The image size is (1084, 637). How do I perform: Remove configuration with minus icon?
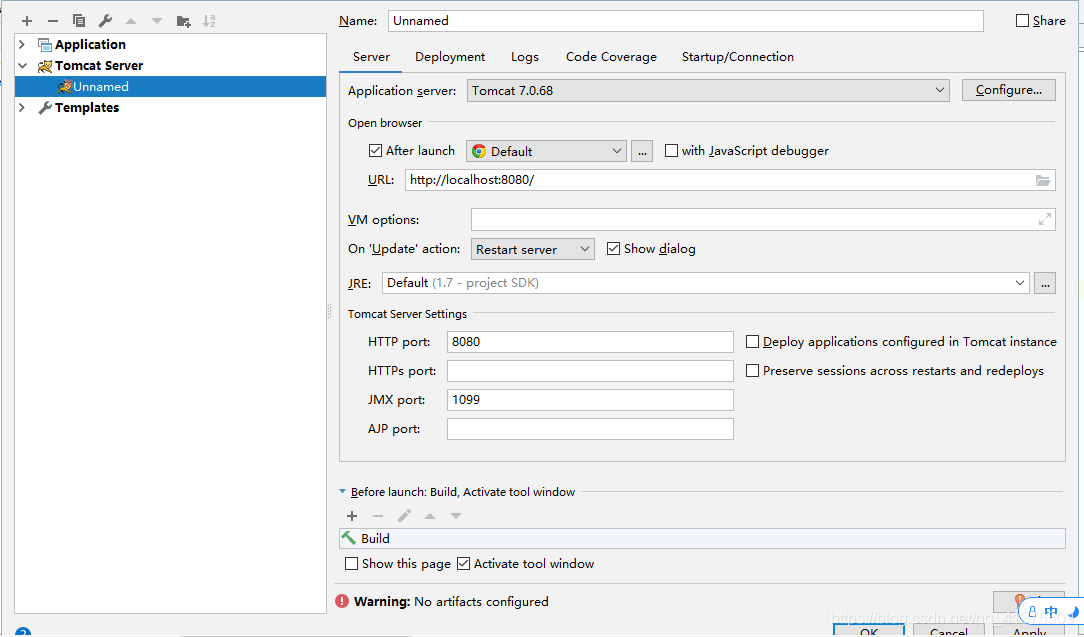click(x=53, y=21)
